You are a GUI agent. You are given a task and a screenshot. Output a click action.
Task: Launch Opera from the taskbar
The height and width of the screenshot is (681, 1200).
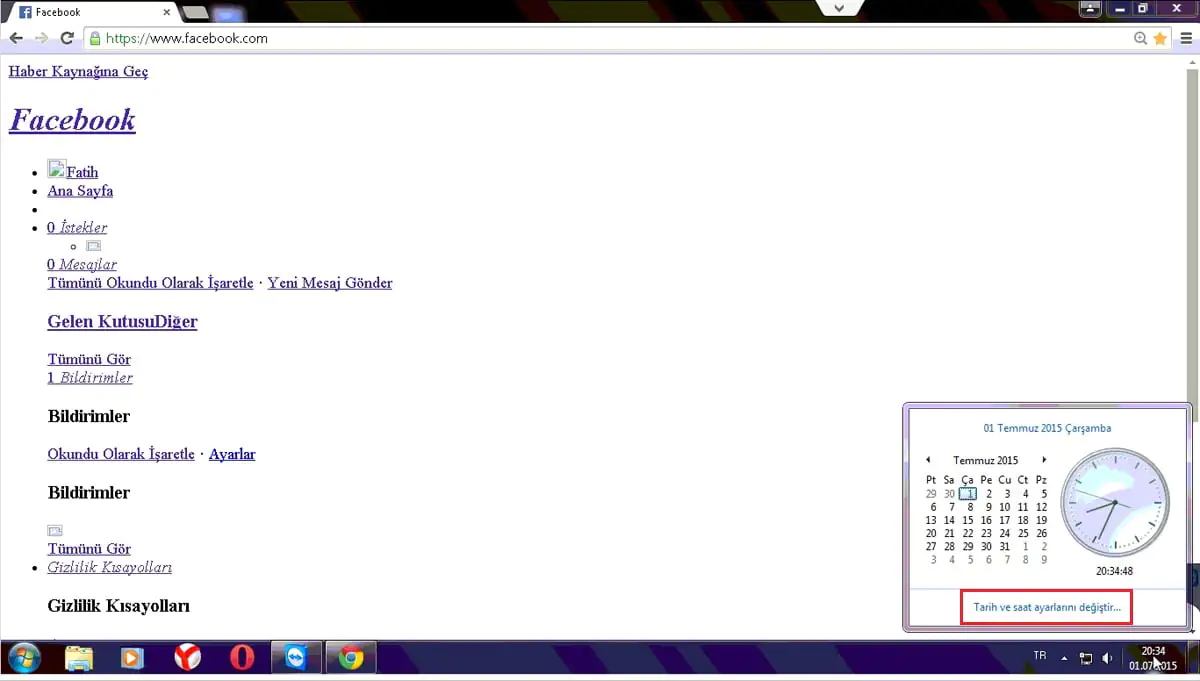[x=241, y=657]
